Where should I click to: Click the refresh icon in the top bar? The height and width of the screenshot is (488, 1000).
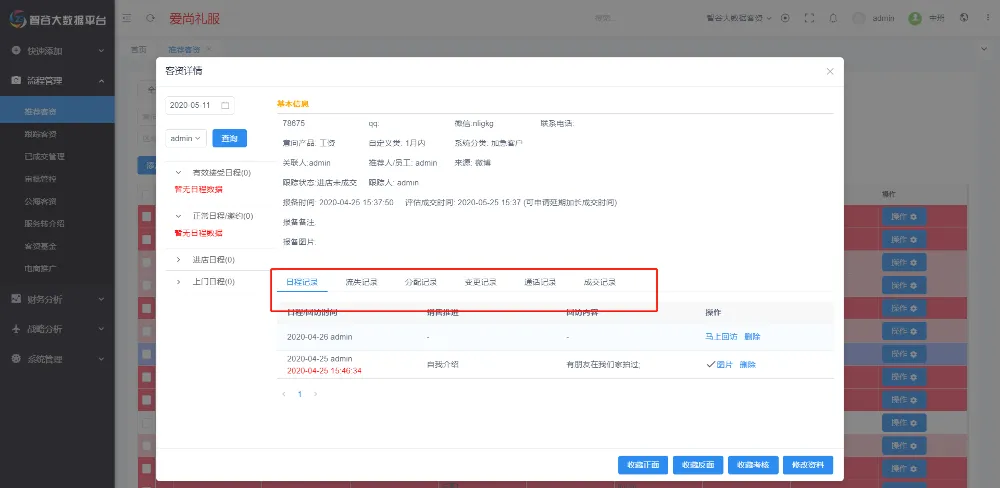point(150,18)
